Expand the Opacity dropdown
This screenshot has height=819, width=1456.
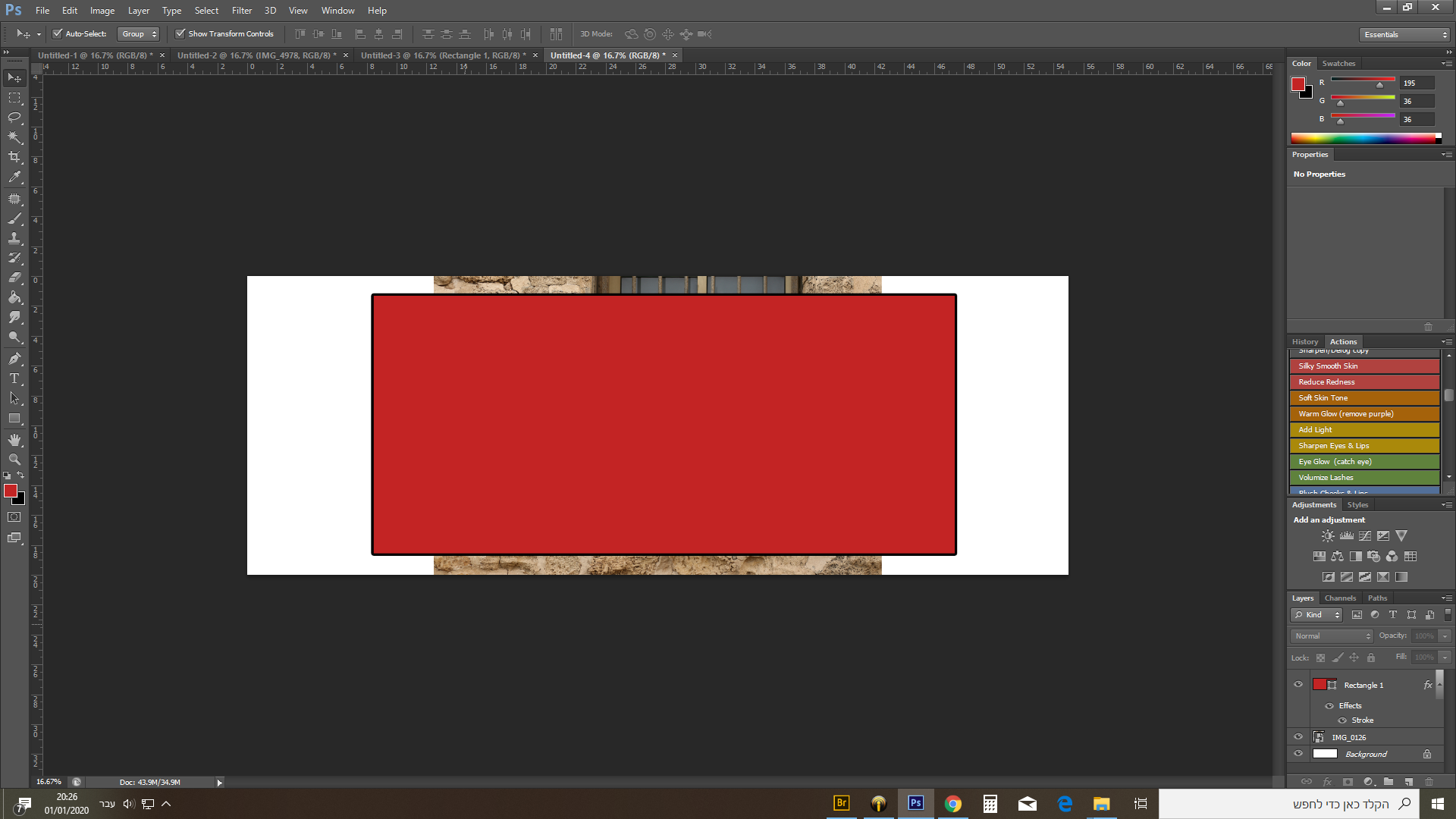[1445, 635]
